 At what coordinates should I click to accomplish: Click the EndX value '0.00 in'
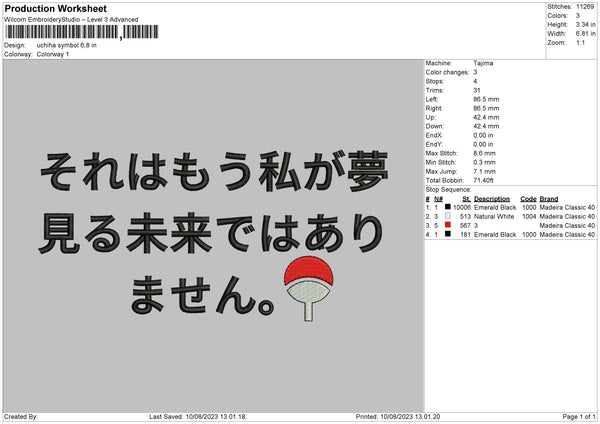tap(483, 135)
